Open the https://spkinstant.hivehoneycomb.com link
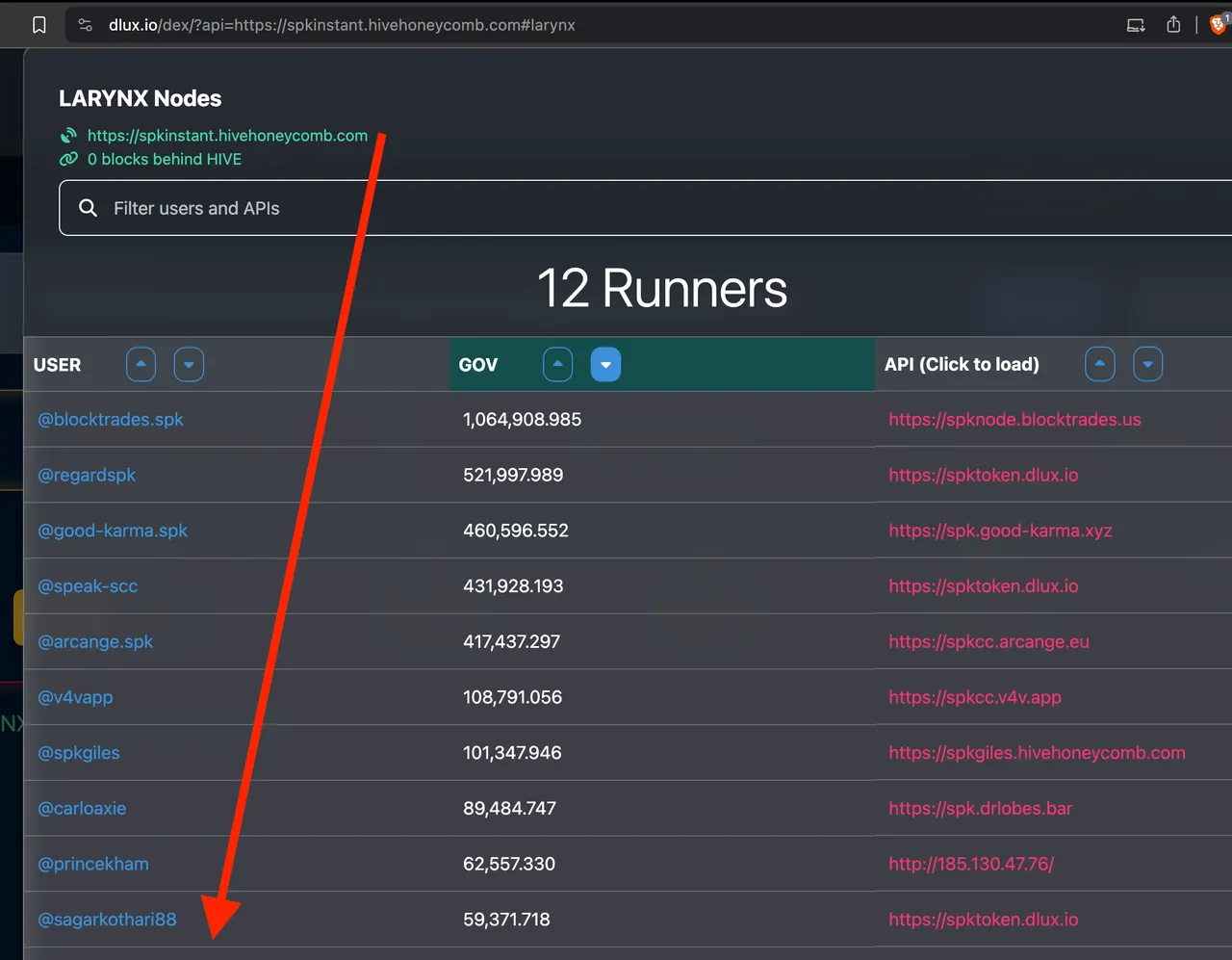1232x960 pixels. [x=227, y=136]
